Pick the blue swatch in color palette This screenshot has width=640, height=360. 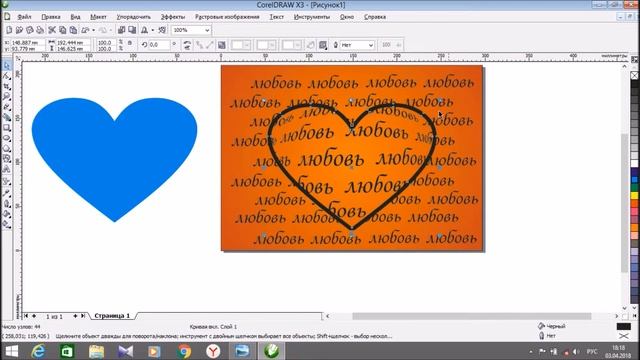click(x=635, y=179)
